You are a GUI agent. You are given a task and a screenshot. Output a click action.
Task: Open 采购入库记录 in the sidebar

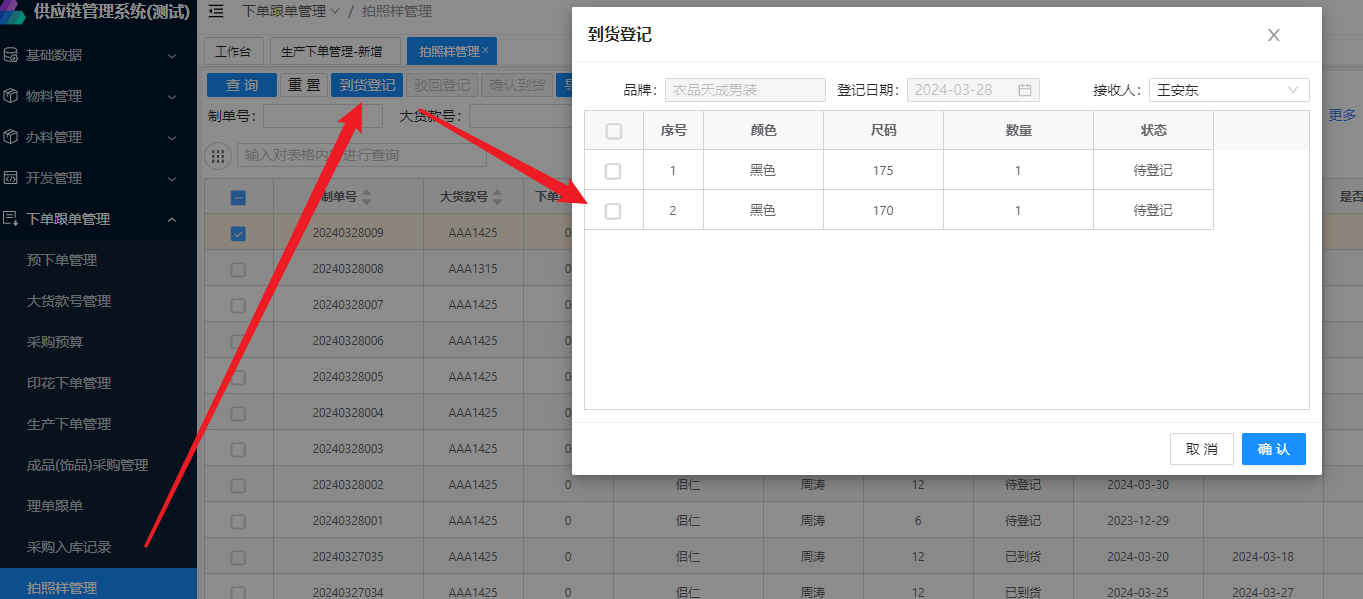click(x=69, y=547)
